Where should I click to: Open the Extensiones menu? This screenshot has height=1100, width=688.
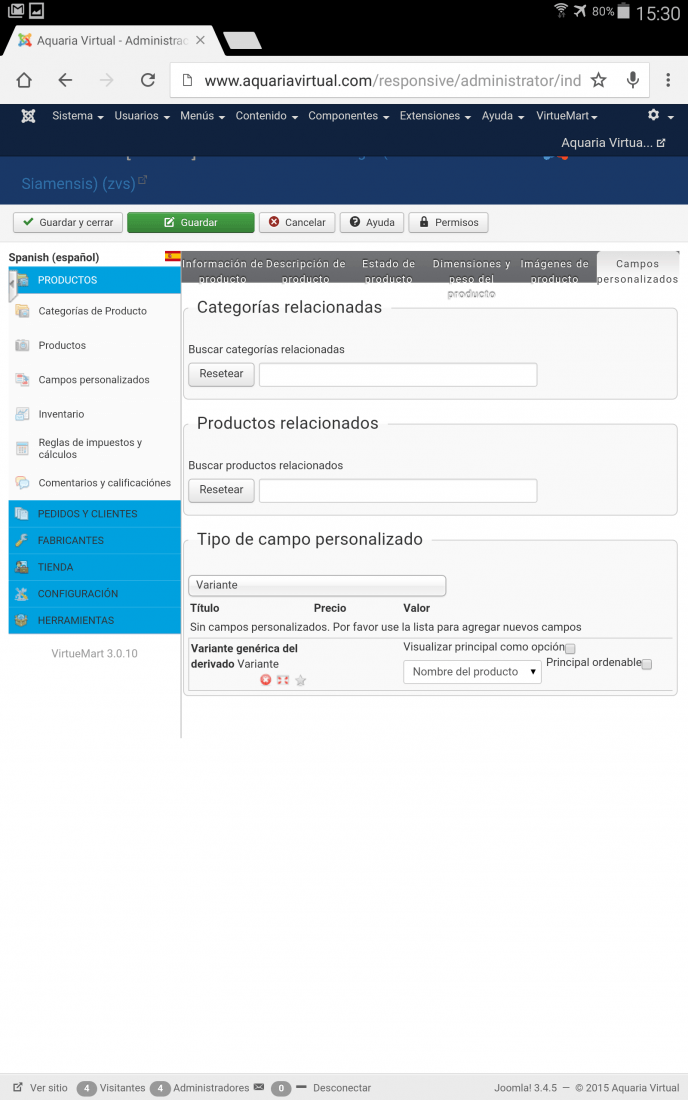pos(436,116)
